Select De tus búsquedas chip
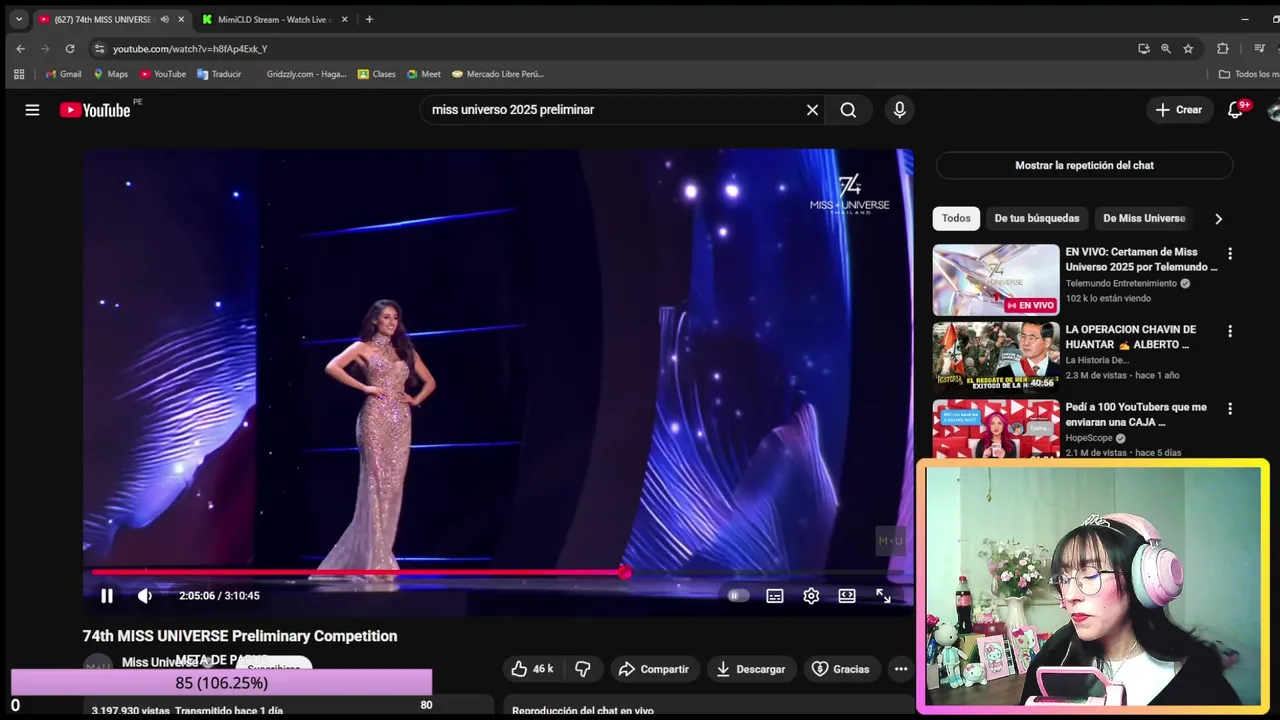This screenshot has width=1280, height=720. (x=1037, y=218)
